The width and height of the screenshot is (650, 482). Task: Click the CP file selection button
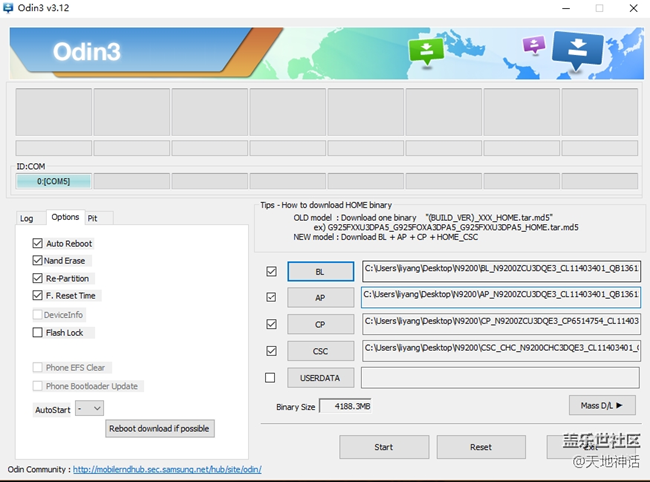(x=320, y=325)
